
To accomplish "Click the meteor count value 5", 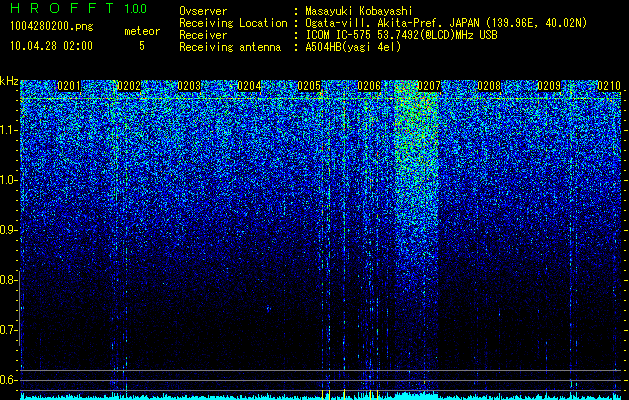I will click(142, 46).
